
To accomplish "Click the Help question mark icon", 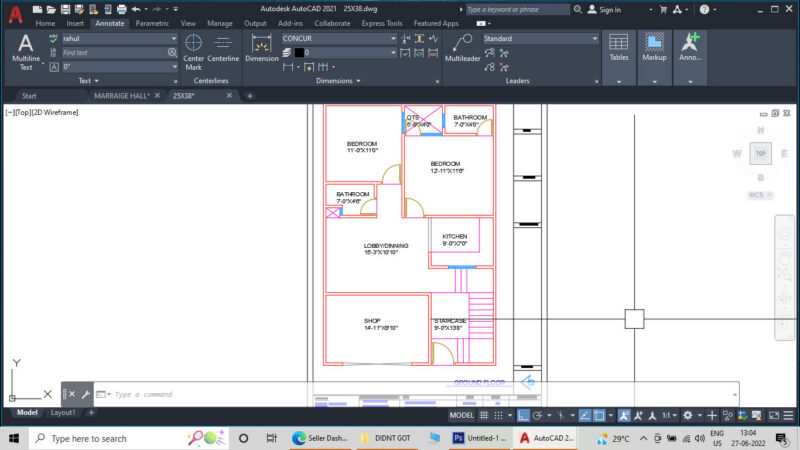I will [x=704, y=9].
